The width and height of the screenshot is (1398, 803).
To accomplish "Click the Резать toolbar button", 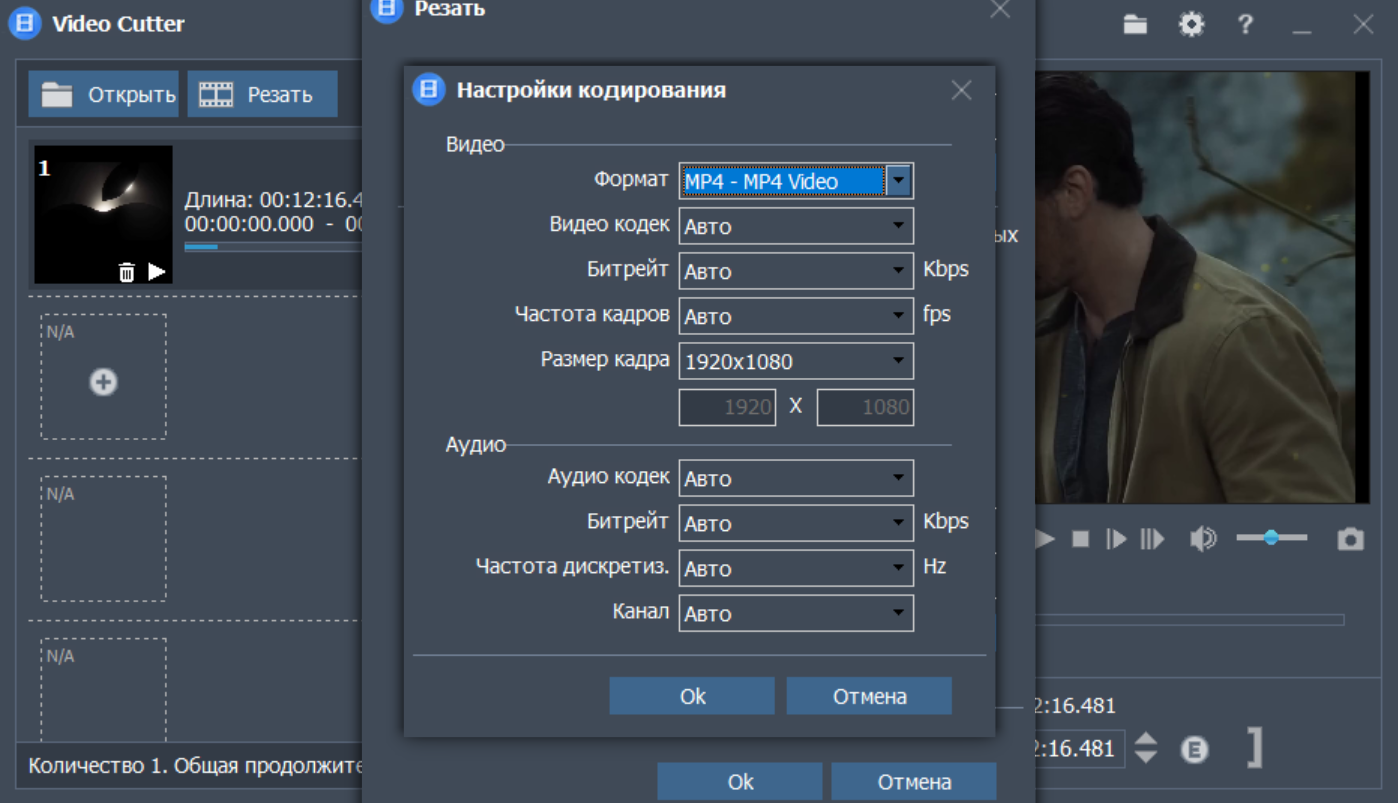I will click(x=262, y=95).
